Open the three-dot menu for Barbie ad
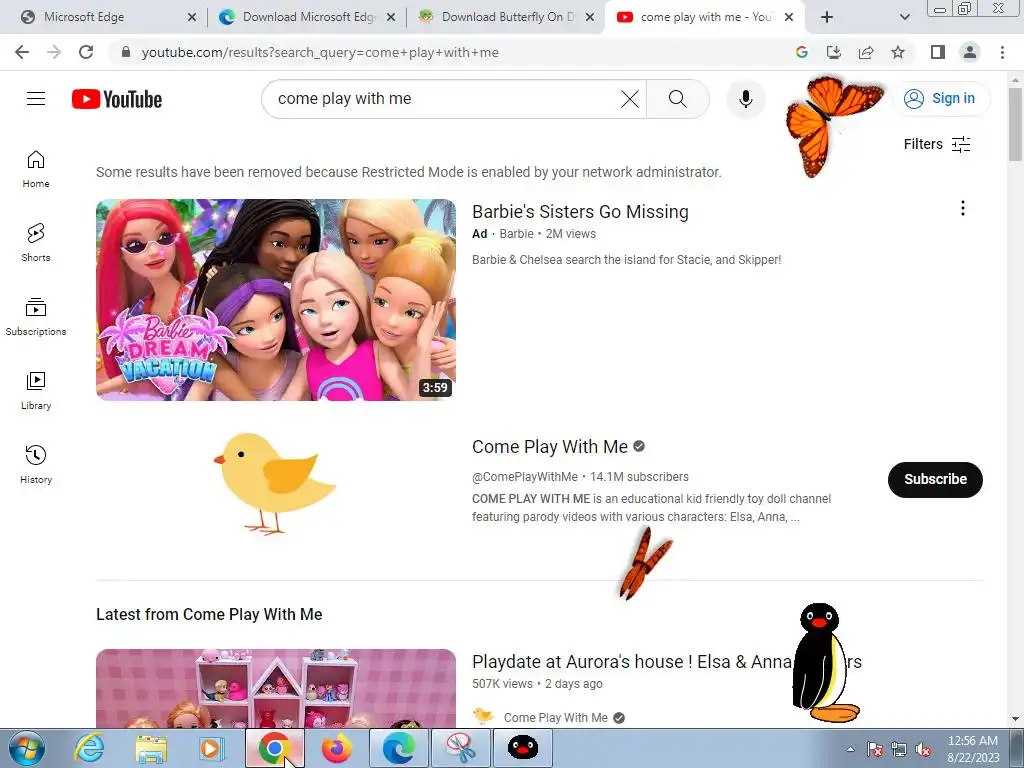Image resolution: width=1024 pixels, height=768 pixels. pos(963,208)
